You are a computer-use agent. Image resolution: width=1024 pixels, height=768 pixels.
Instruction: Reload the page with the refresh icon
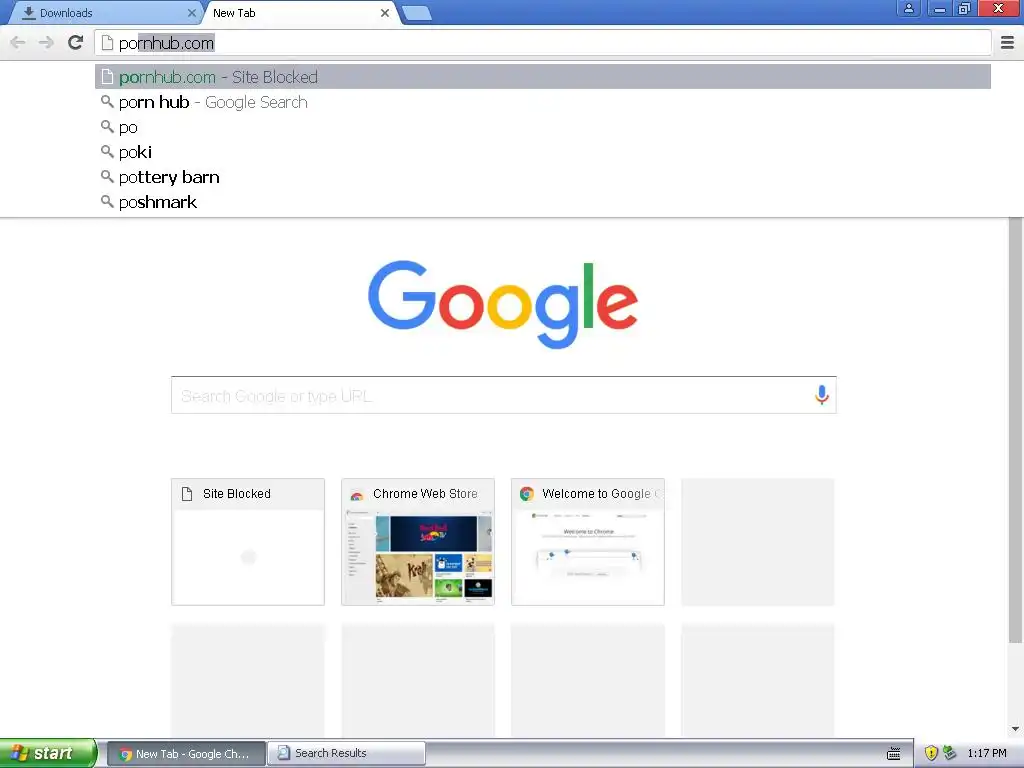click(75, 42)
